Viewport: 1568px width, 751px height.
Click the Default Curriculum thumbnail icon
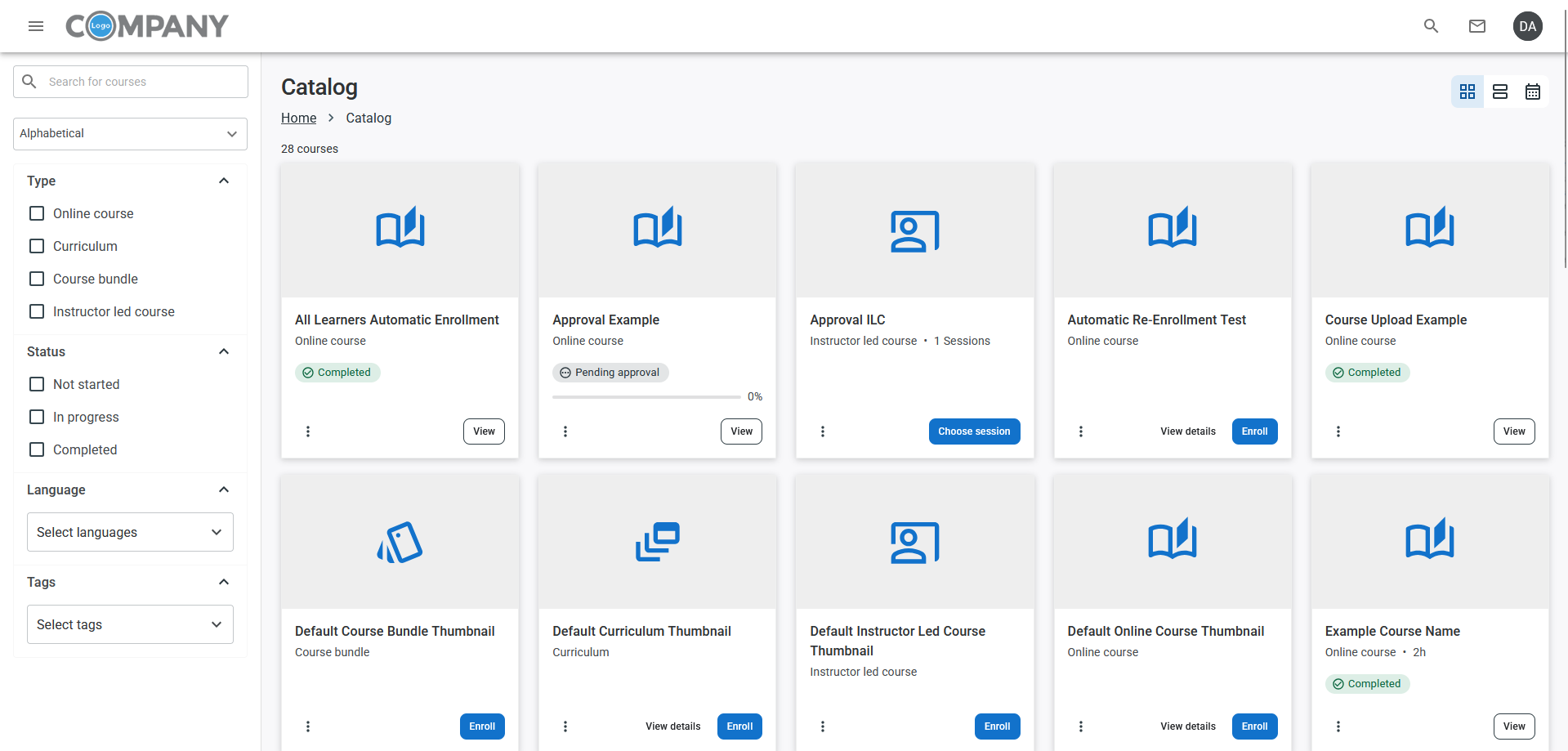tap(658, 542)
